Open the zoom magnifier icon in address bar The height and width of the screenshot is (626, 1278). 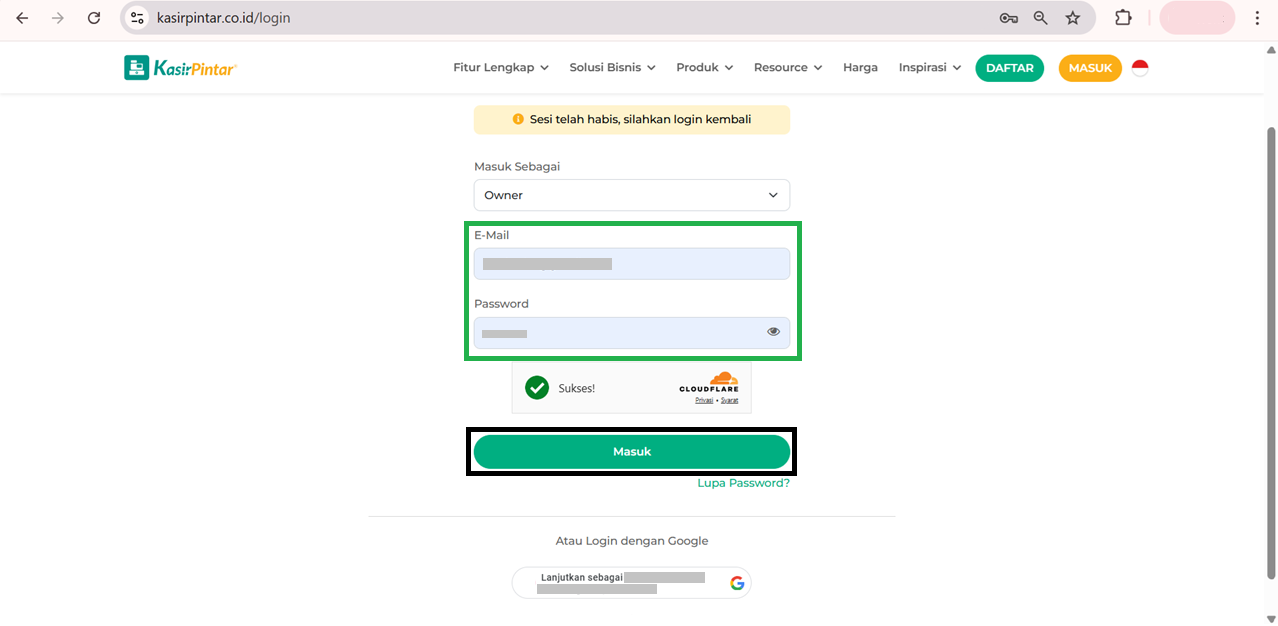click(1041, 18)
